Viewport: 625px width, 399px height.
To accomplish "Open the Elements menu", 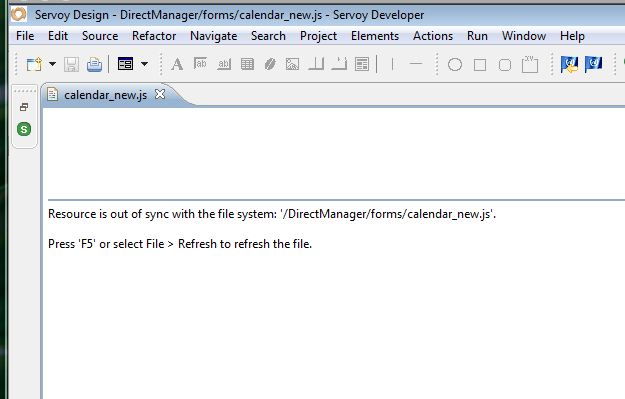I will (375, 36).
